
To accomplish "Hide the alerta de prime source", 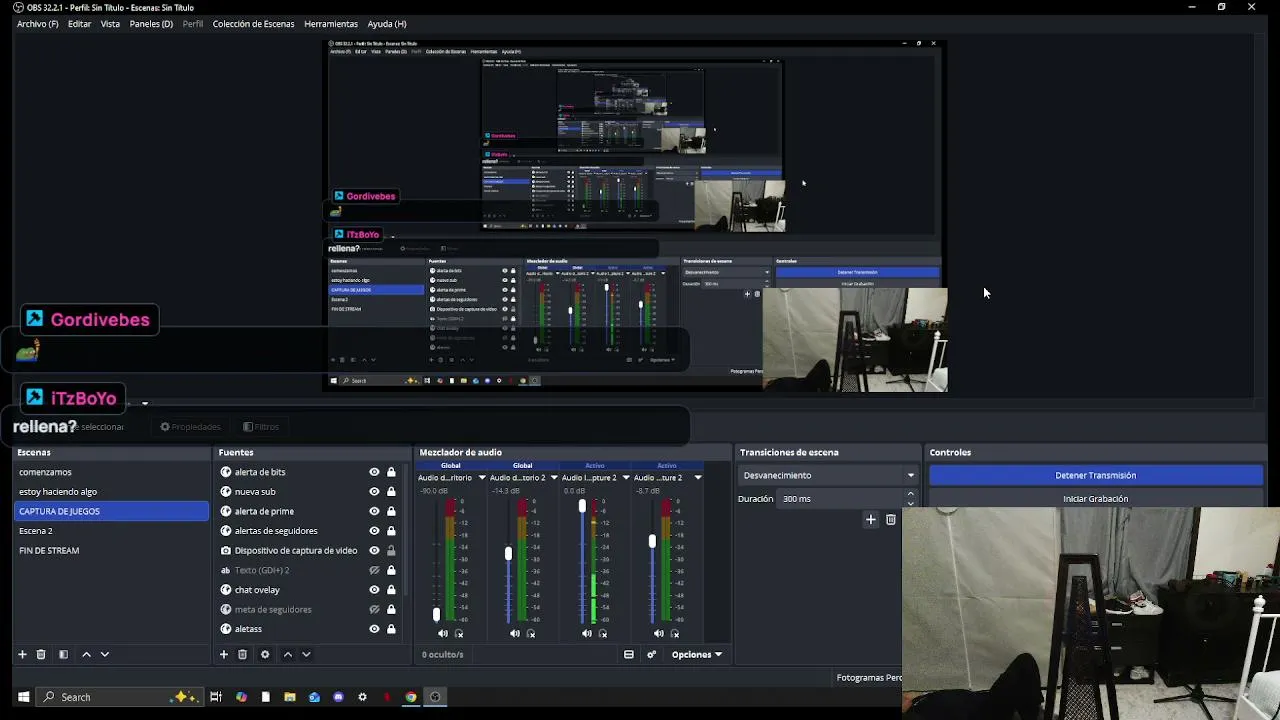I will click(x=374, y=511).
